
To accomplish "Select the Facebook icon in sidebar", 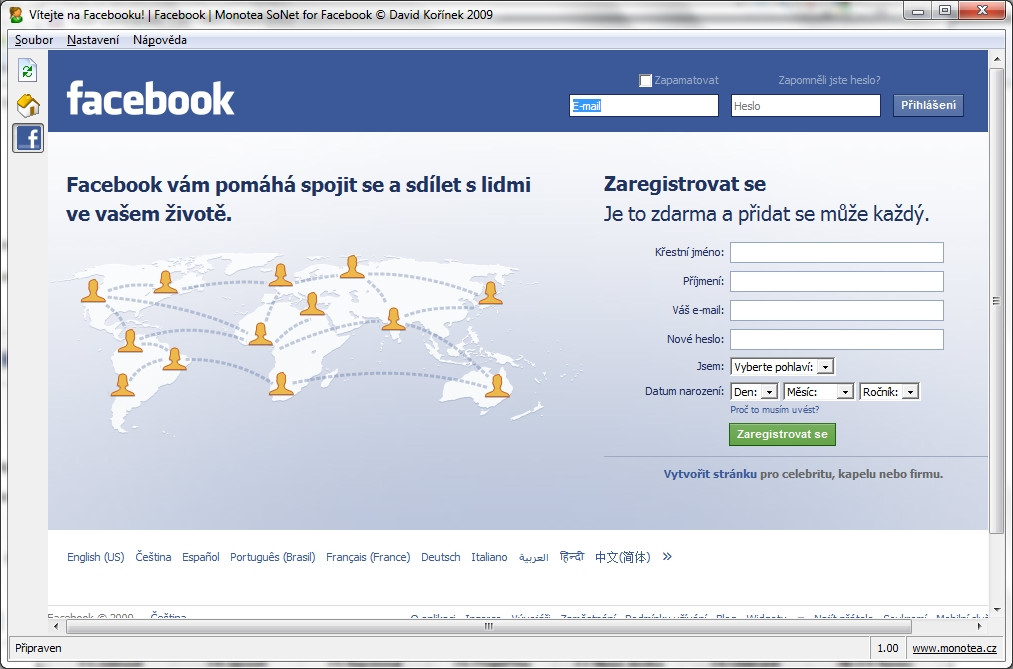I will (x=28, y=138).
